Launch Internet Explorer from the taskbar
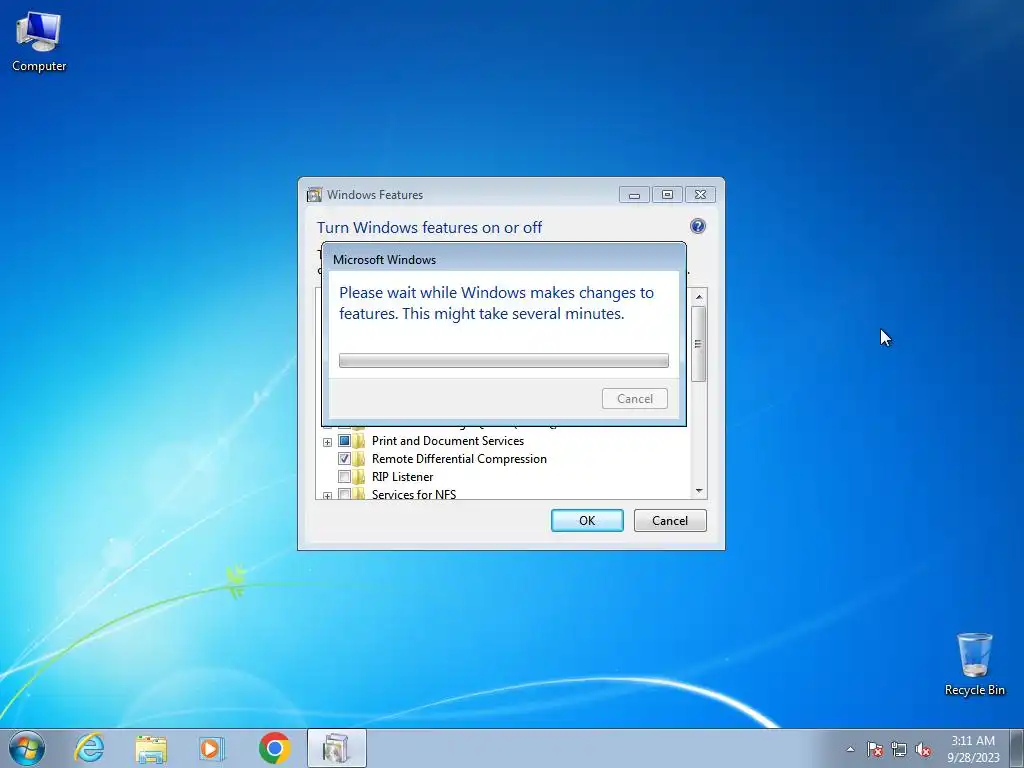This screenshot has width=1024, height=768. [x=89, y=748]
